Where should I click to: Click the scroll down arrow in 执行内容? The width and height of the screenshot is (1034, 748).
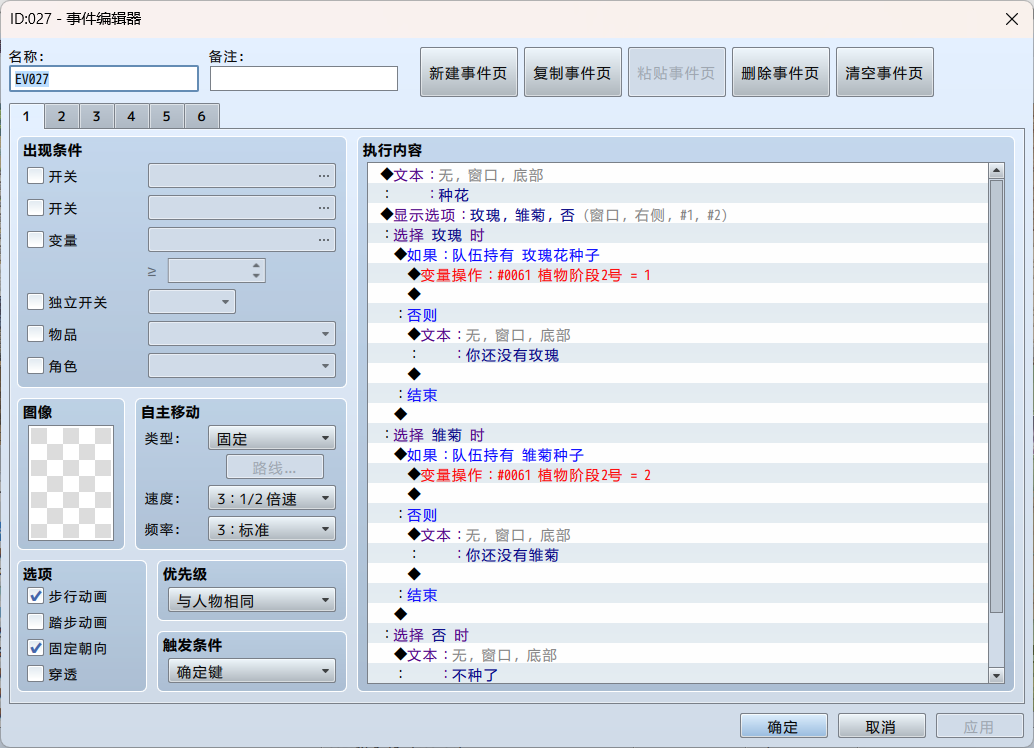click(x=996, y=675)
